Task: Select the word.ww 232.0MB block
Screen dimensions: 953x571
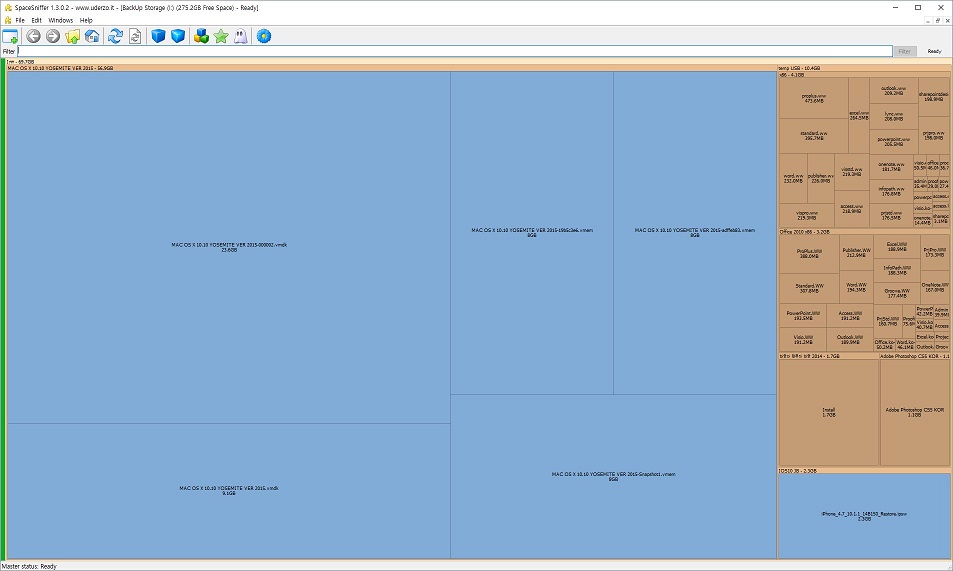Action: 793,178
